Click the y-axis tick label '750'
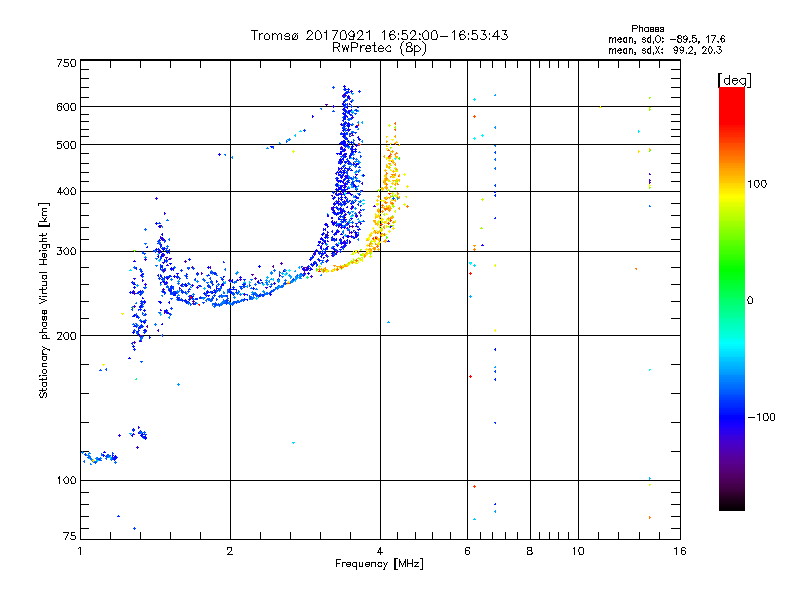 click(66, 63)
